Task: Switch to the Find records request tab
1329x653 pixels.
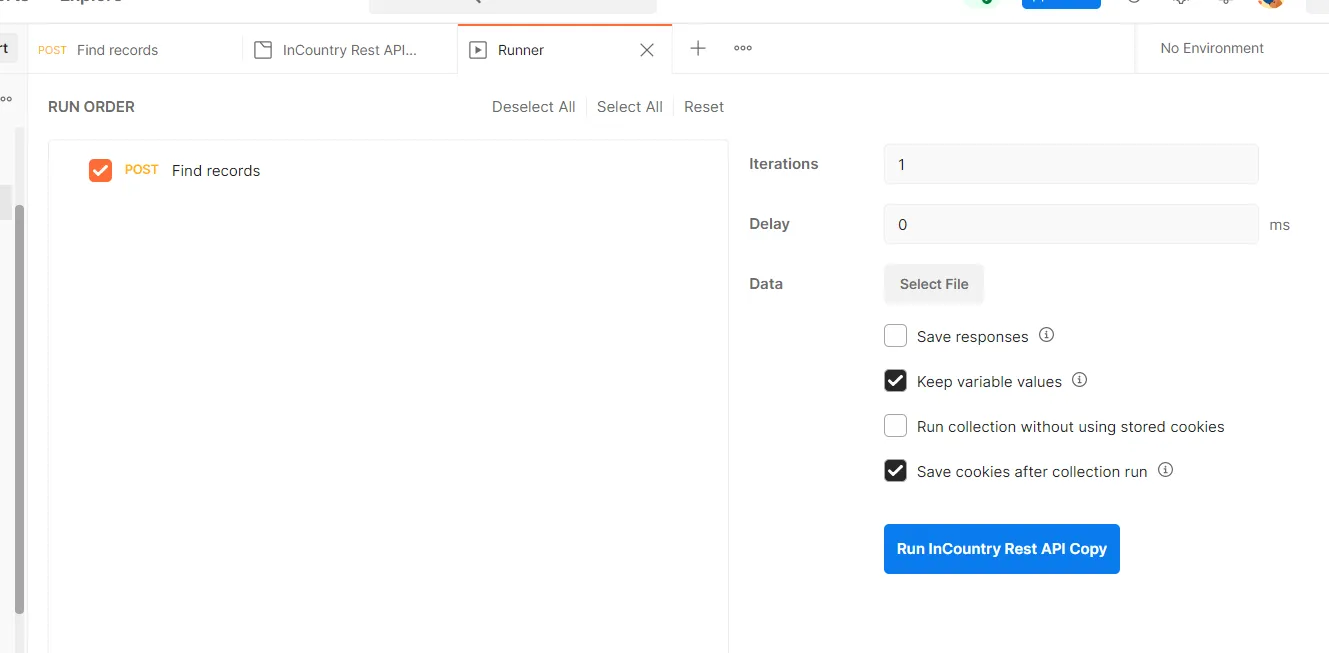Action: point(117,50)
